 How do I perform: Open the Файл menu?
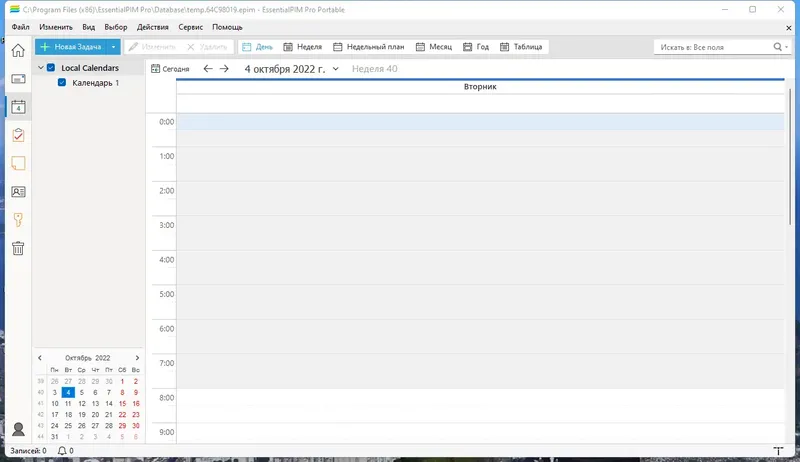[20, 27]
